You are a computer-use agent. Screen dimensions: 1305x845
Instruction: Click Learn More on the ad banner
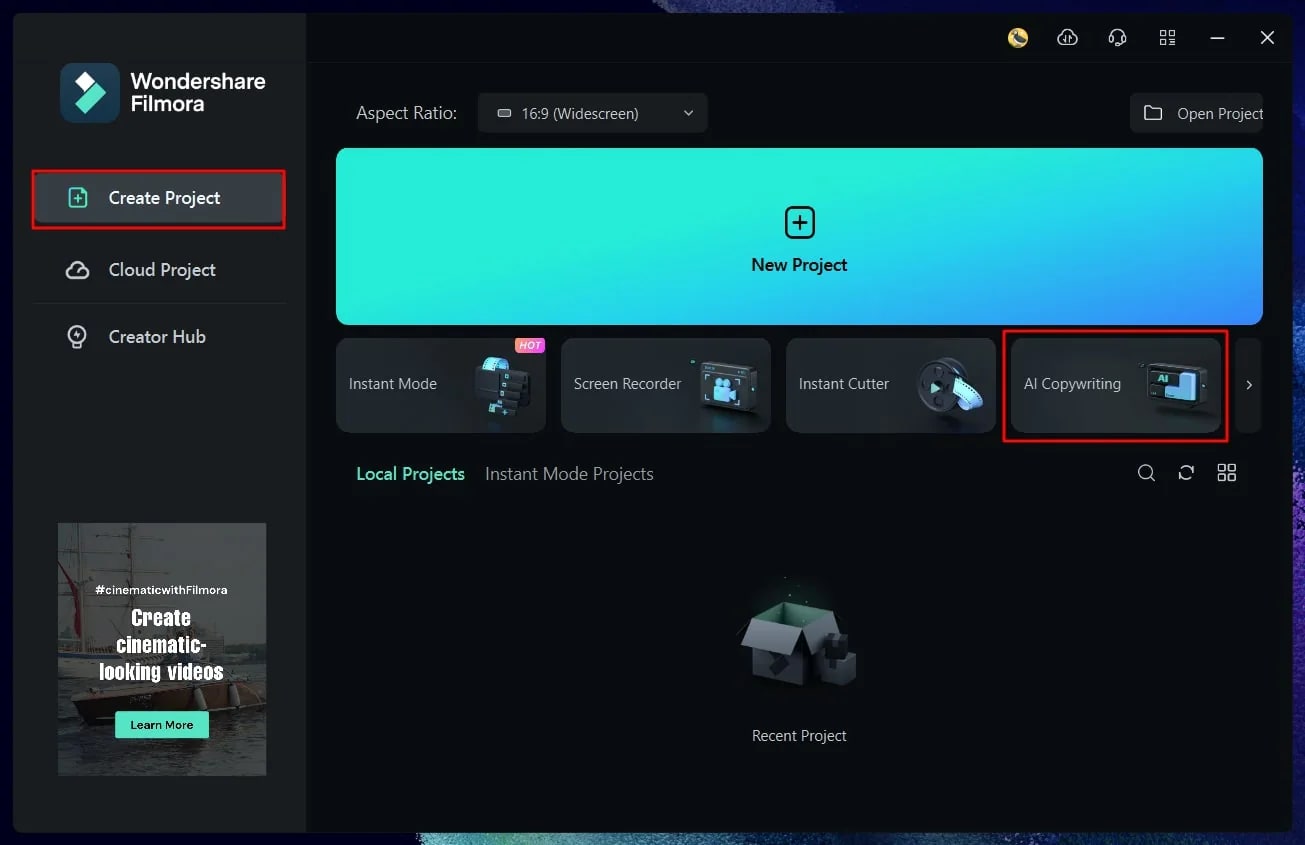click(x=162, y=725)
